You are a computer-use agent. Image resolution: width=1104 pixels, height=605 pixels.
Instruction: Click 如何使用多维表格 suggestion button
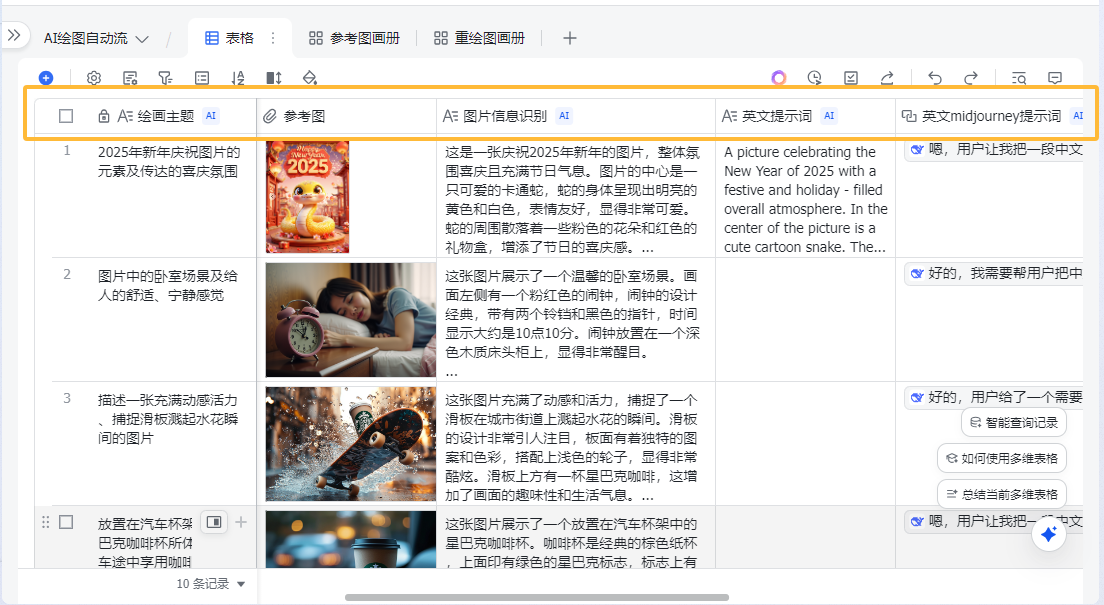(1002, 459)
